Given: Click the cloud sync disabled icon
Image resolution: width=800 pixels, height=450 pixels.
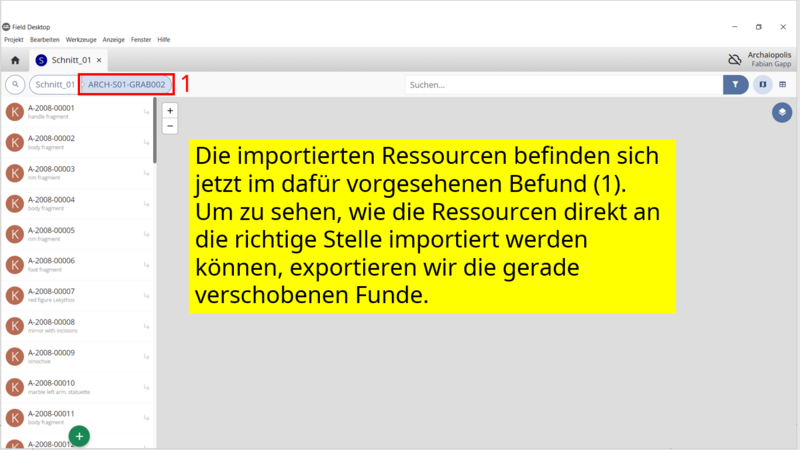Looking at the screenshot, I should click(735, 60).
